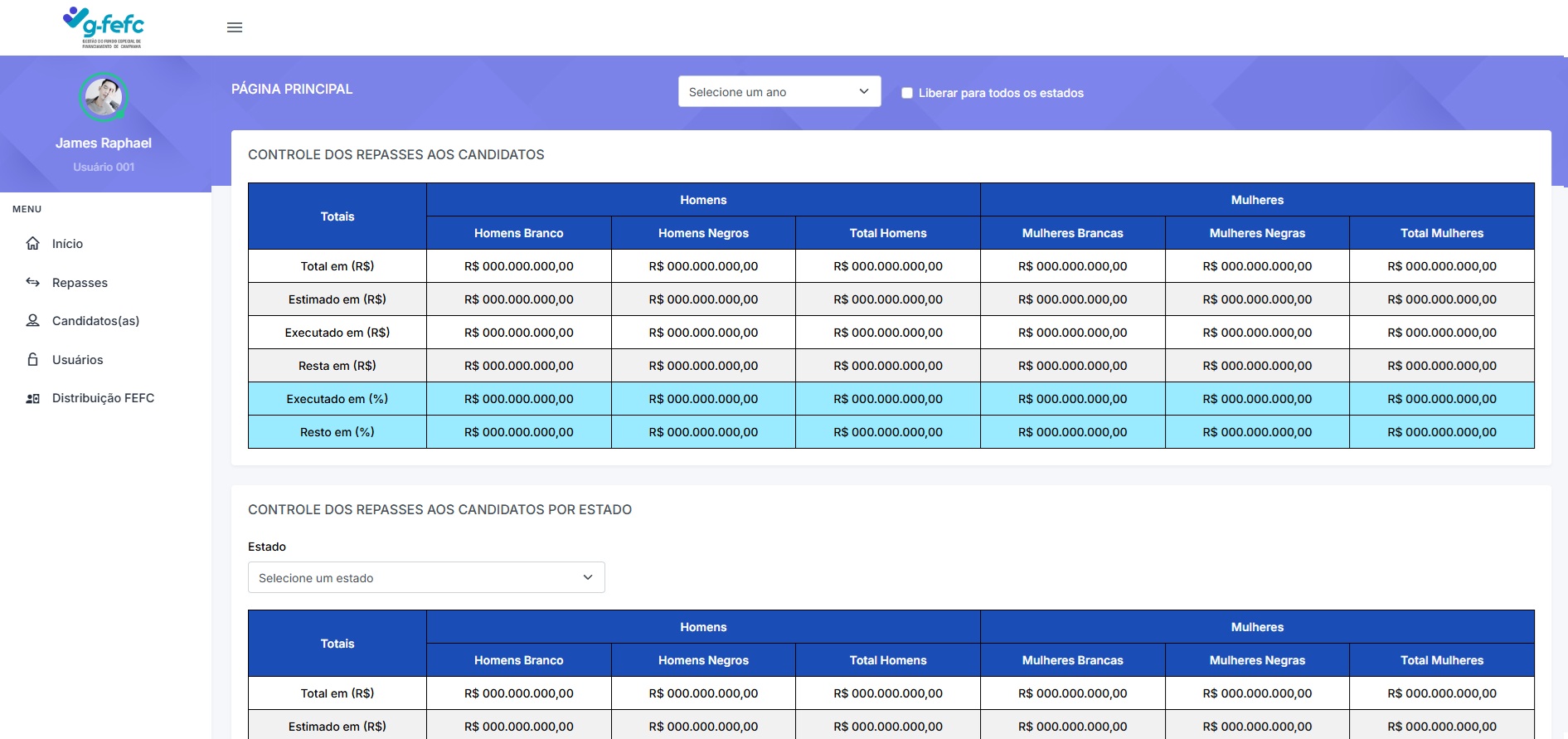Viewport: 1568px width, 739px height.
Task: Click the arrows icon beside Repasses
Action: 33,282
